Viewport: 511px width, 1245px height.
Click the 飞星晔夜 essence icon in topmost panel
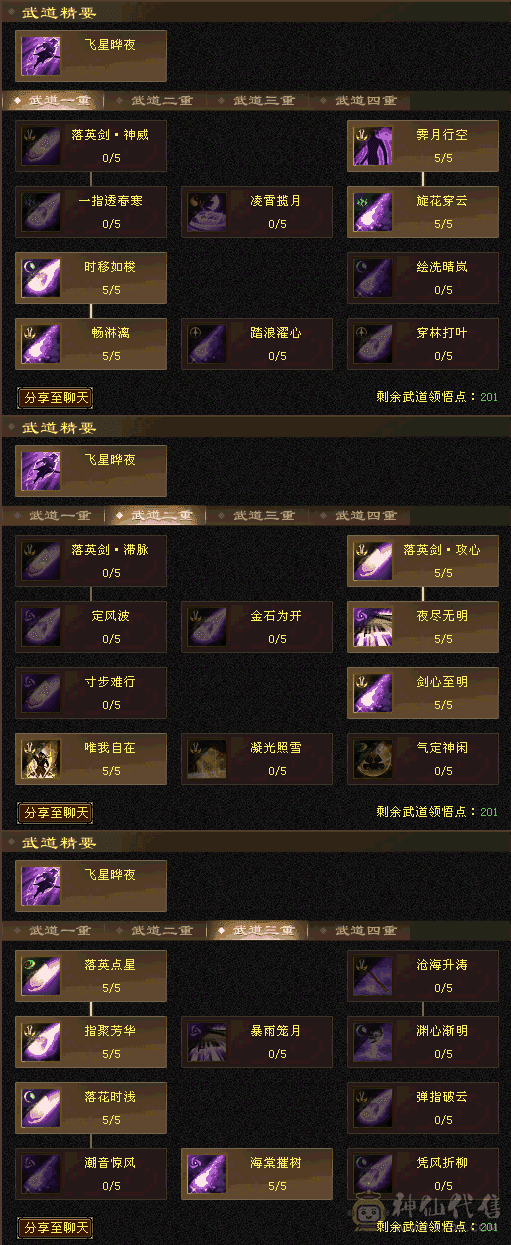click(40, 55)
